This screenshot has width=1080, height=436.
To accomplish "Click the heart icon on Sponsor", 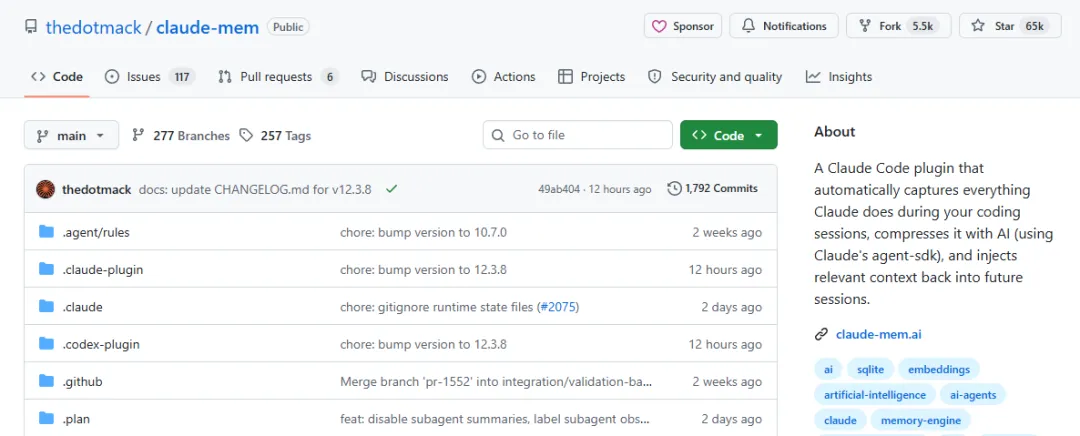I will tap(659, 27).
